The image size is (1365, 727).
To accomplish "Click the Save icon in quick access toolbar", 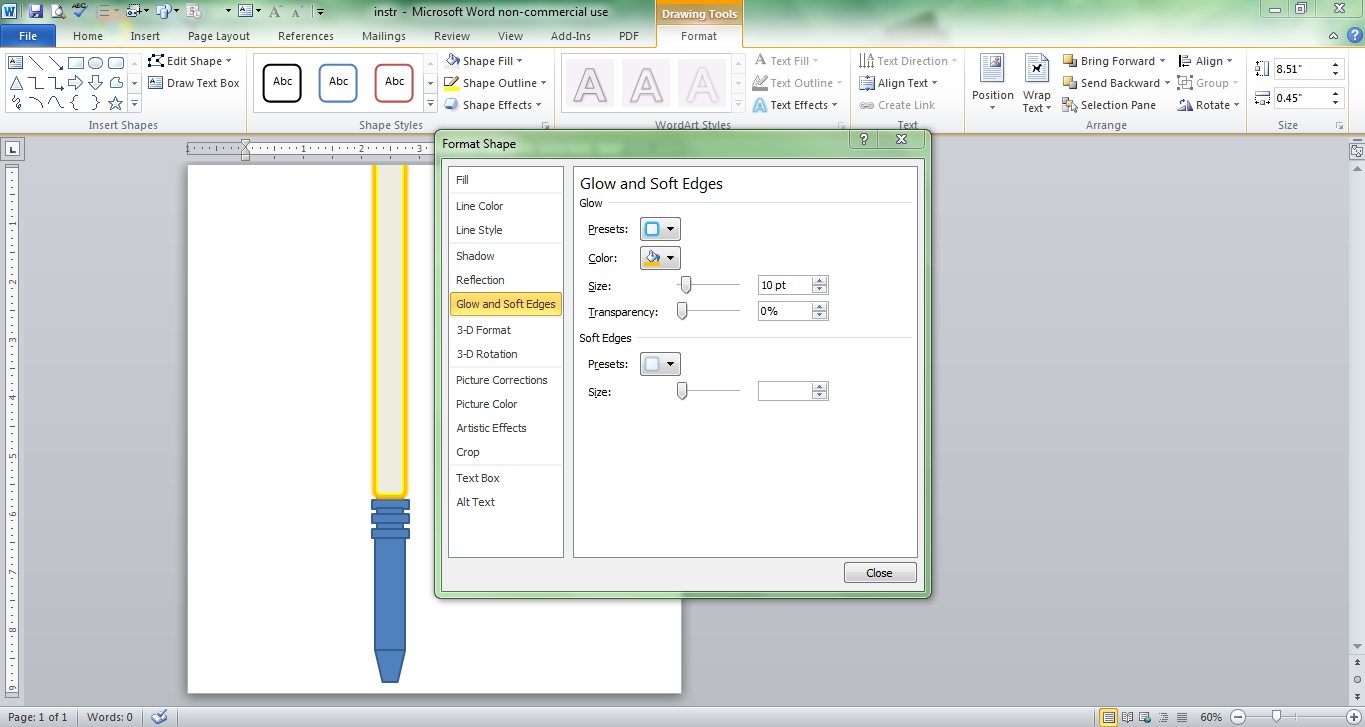I will [x=36, y=11].
